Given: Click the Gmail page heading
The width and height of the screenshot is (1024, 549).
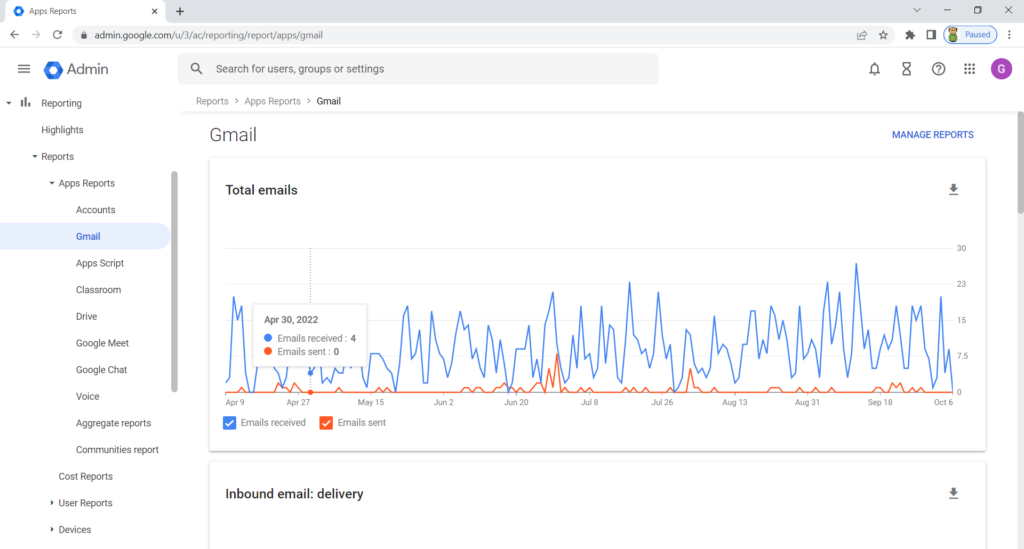Looking at the screenshot, I should [x=233, y=134].
